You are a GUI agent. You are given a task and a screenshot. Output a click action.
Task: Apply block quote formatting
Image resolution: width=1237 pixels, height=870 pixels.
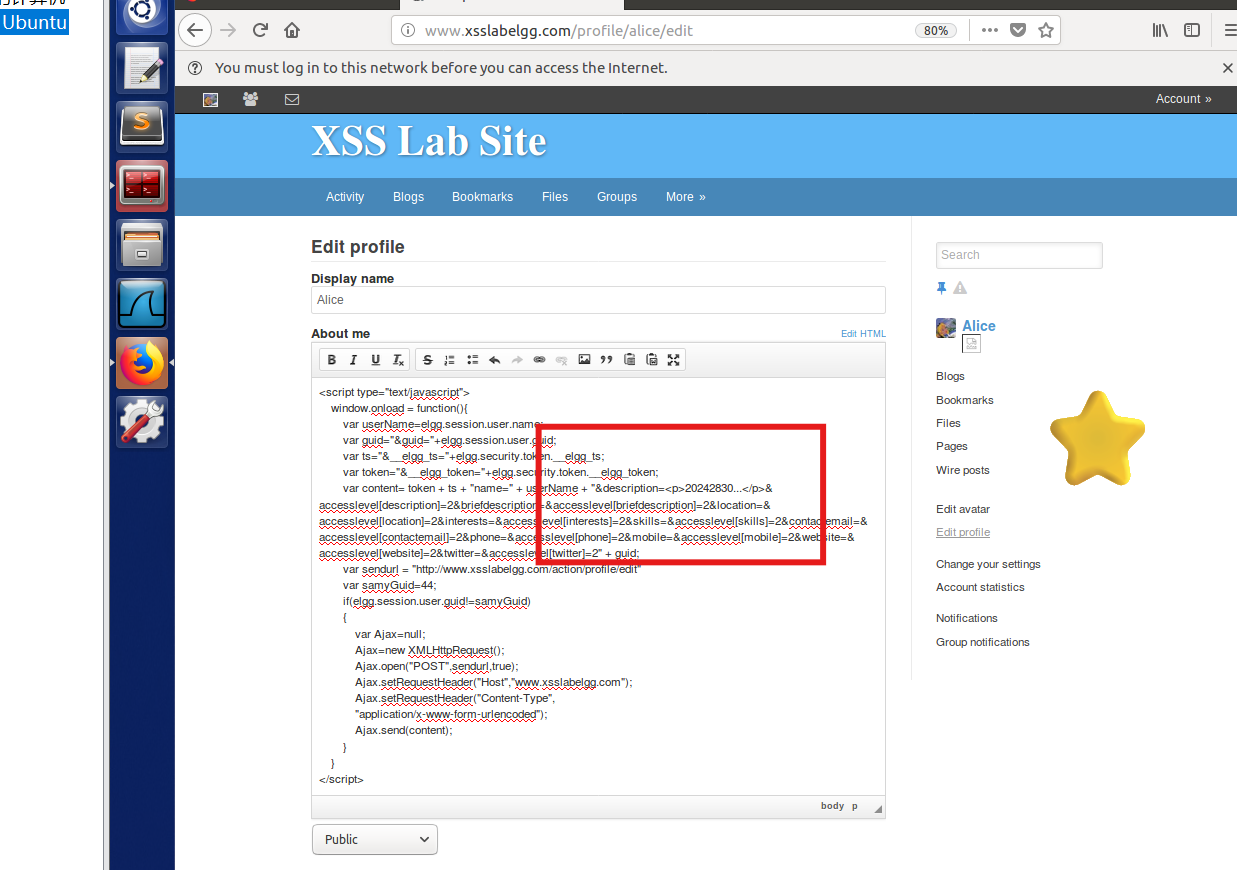click(x=606, y=360)
